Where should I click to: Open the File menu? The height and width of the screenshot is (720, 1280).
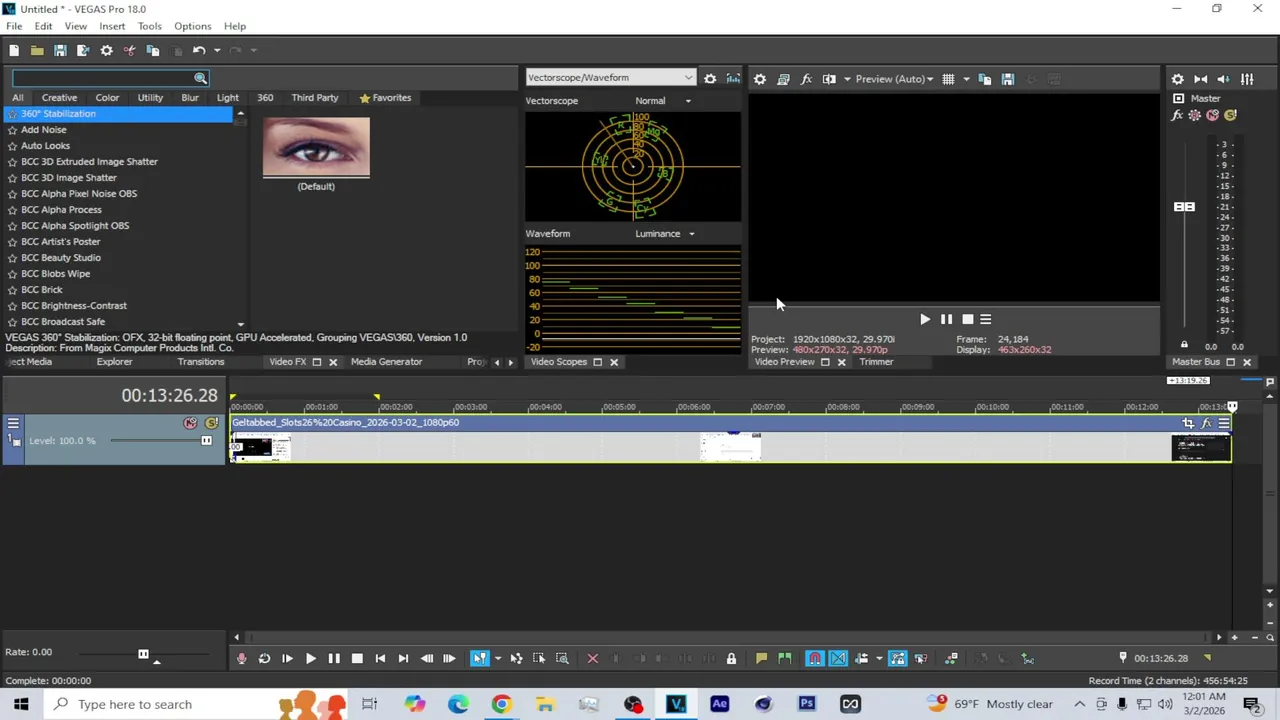(14, 26)
